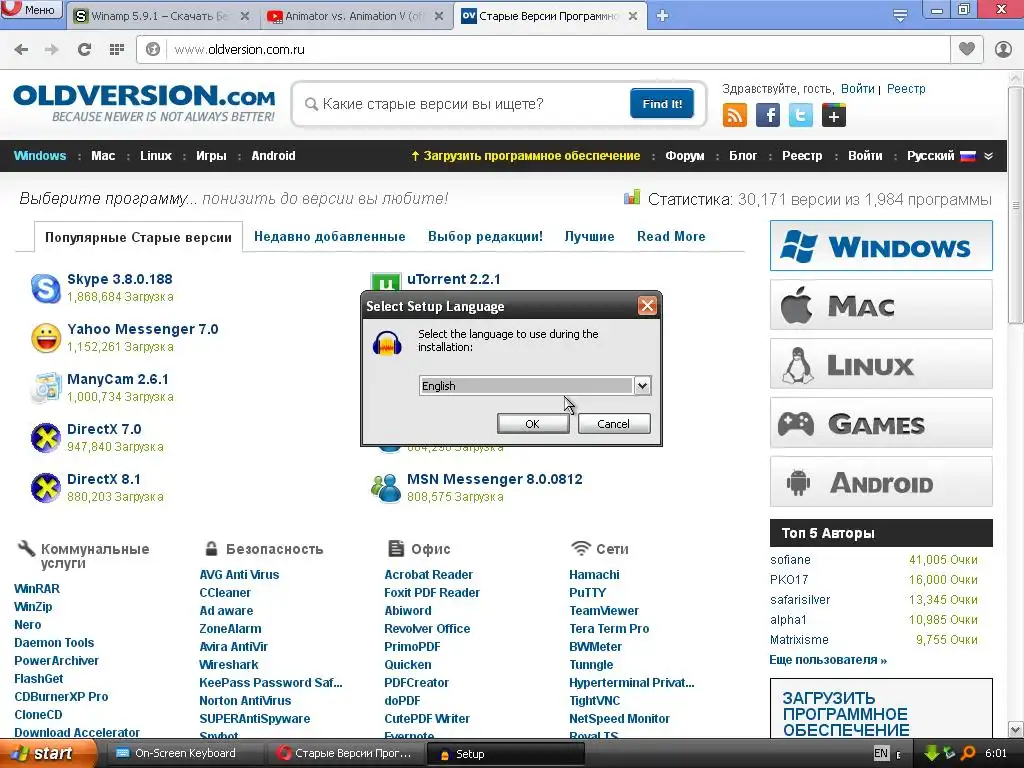This screenshot has height=768, width=1024.
Task: Click the Еще пользователя link
Action: coord(828,660)
